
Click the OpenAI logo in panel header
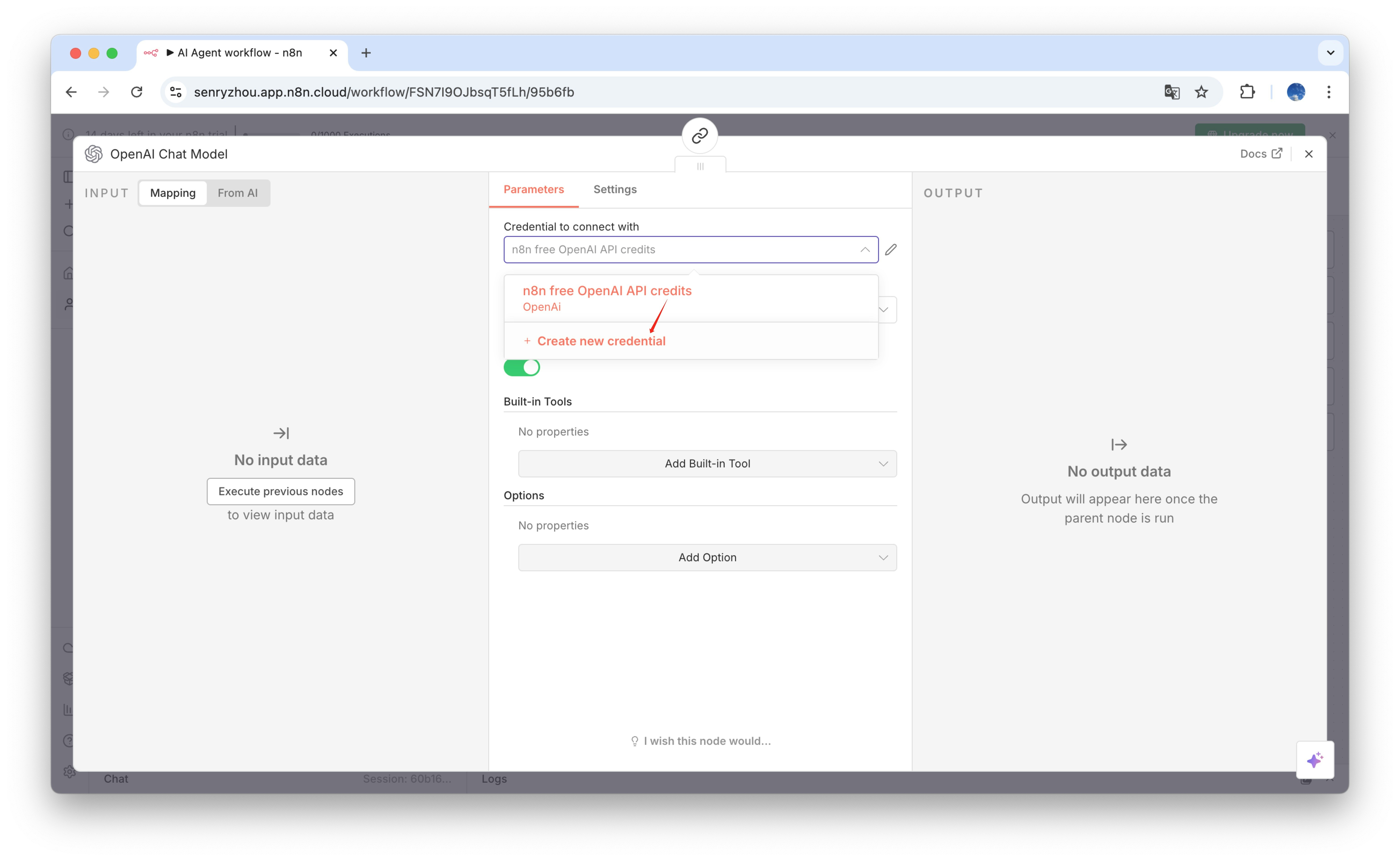click(94, 154)
